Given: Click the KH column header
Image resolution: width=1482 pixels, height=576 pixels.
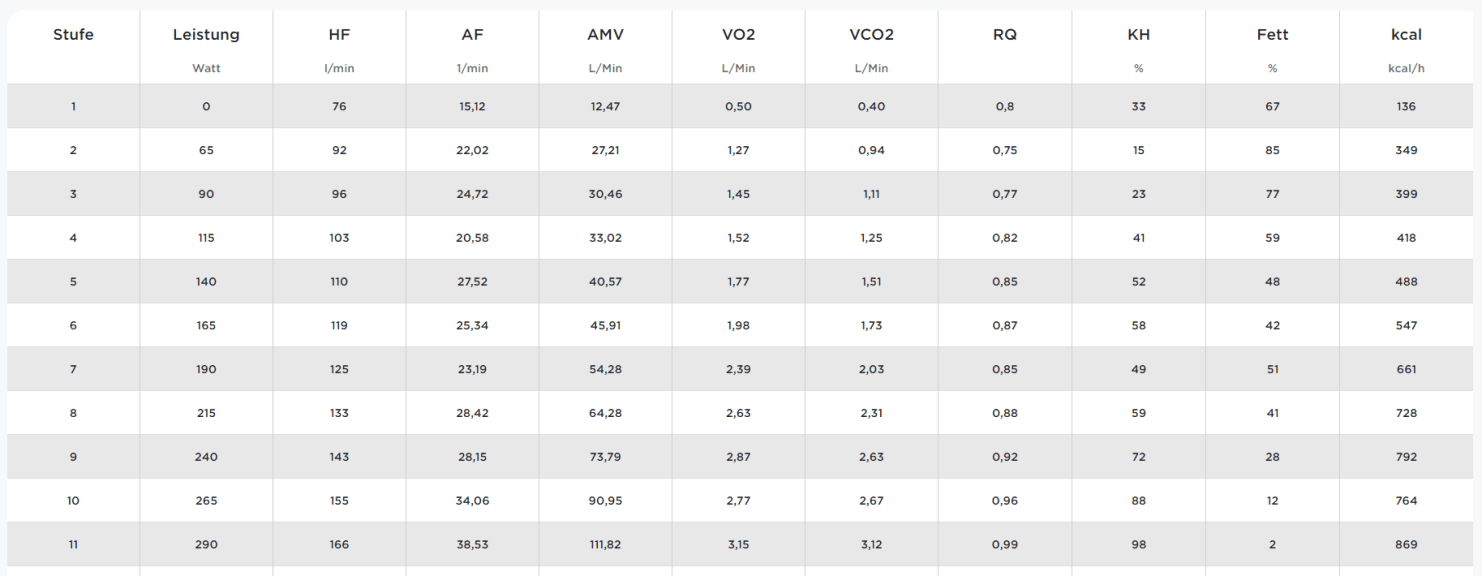Looking at the screenshot, I should coord(1138,35).
